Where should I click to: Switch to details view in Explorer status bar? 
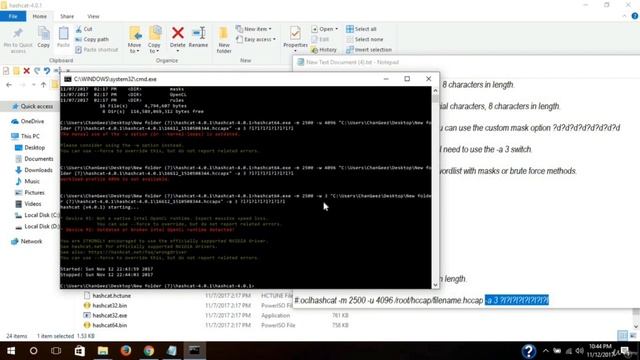623,336
